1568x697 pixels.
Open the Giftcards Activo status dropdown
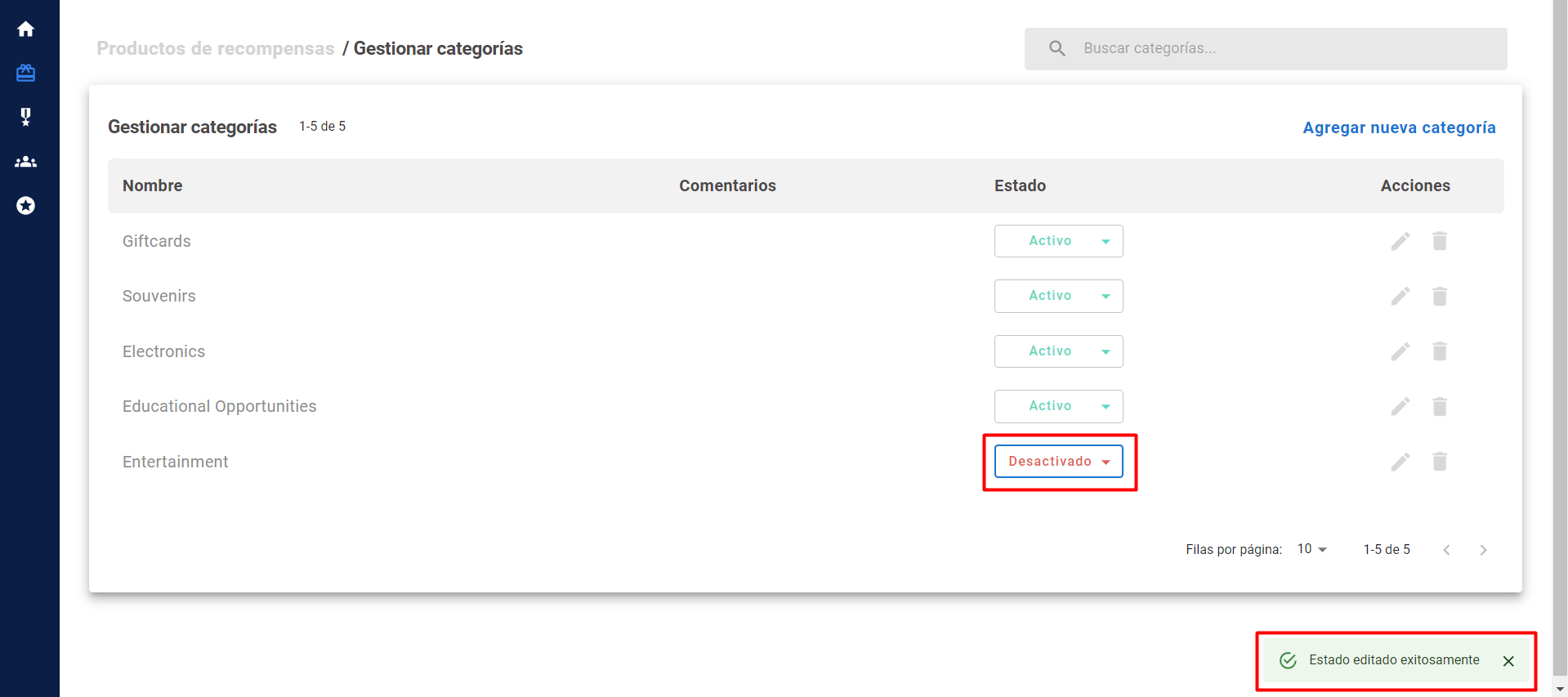(x=1058, y=241)
